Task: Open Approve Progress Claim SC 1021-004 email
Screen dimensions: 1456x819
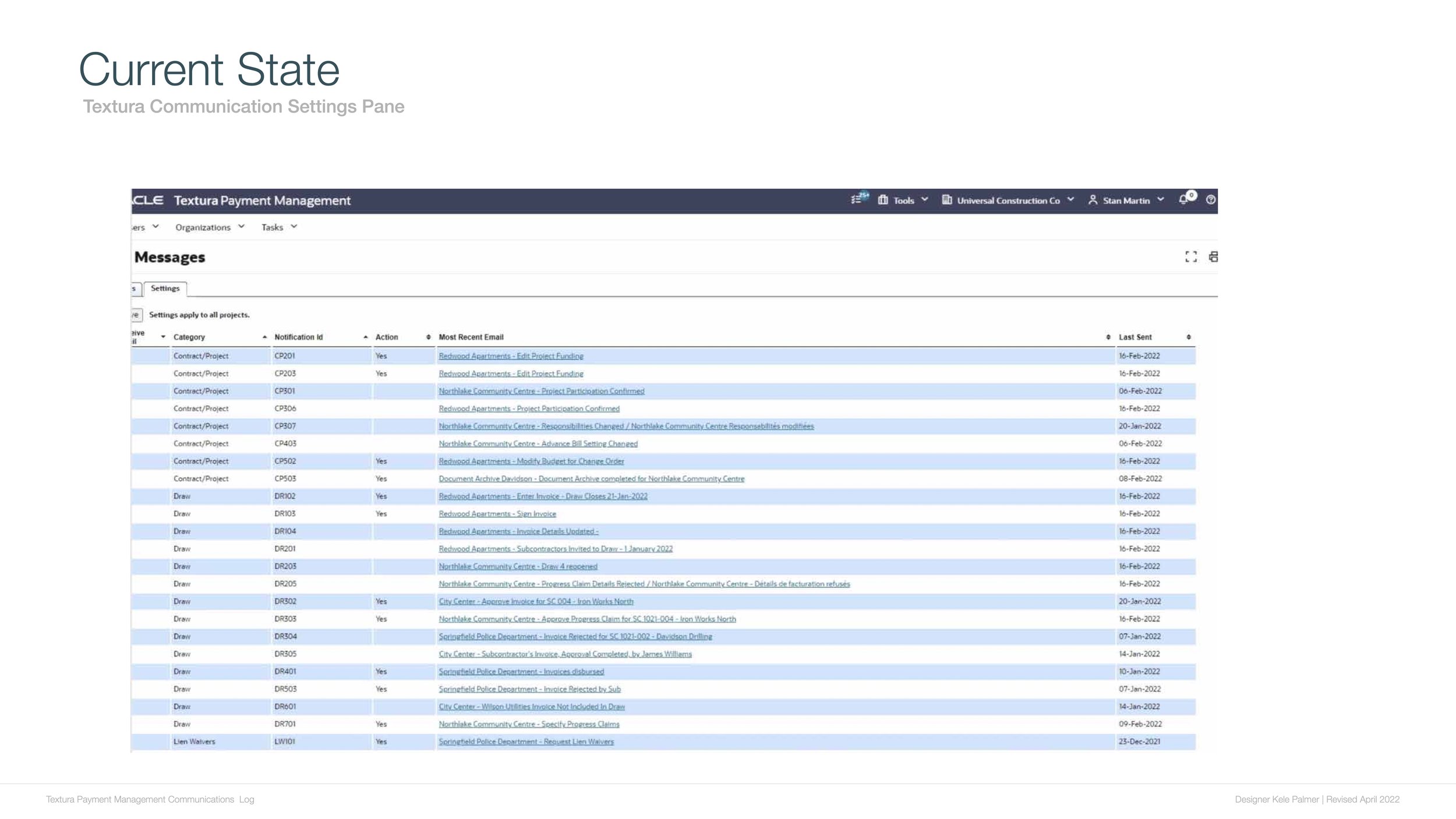Action: pos(587,619)
